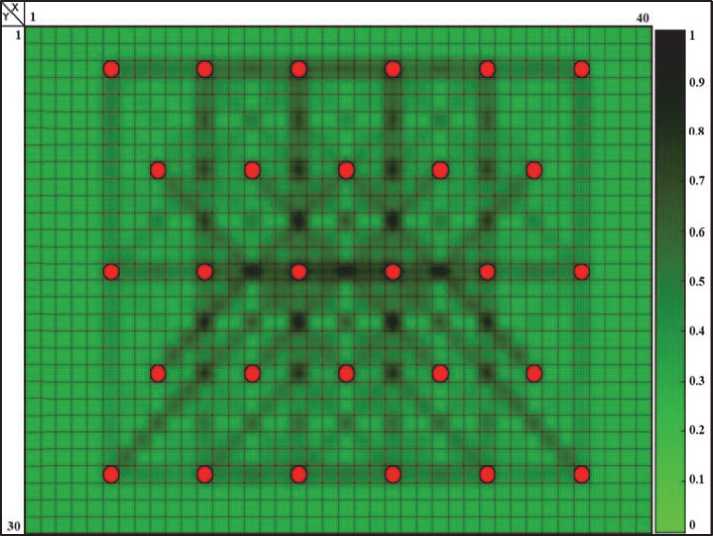Click the color scale maximum label "1"
Viewport: 713px width, 536px height.
pyautogui.click(x=692, y=35)
